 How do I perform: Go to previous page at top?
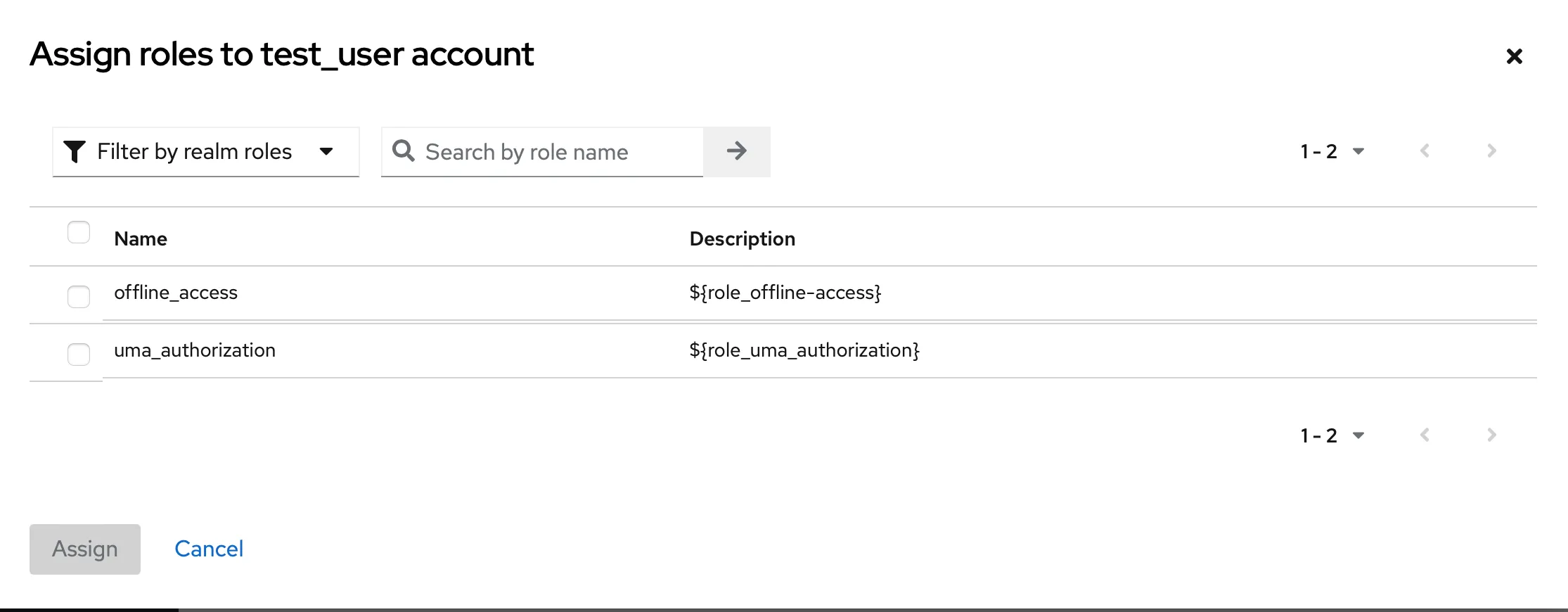pyautogui.click(x=1425, y=151)
